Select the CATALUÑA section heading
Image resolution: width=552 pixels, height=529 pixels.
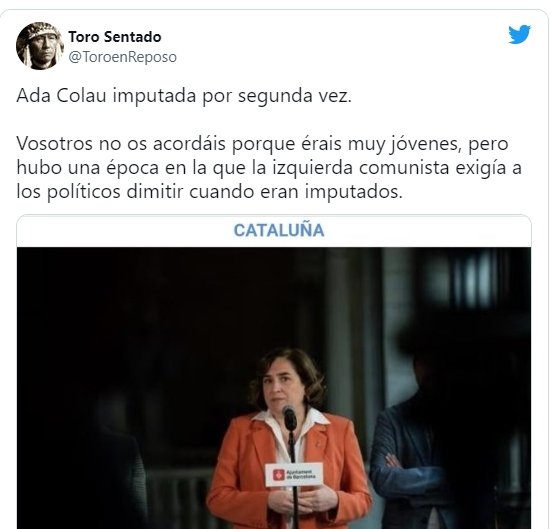click(279, 230)
